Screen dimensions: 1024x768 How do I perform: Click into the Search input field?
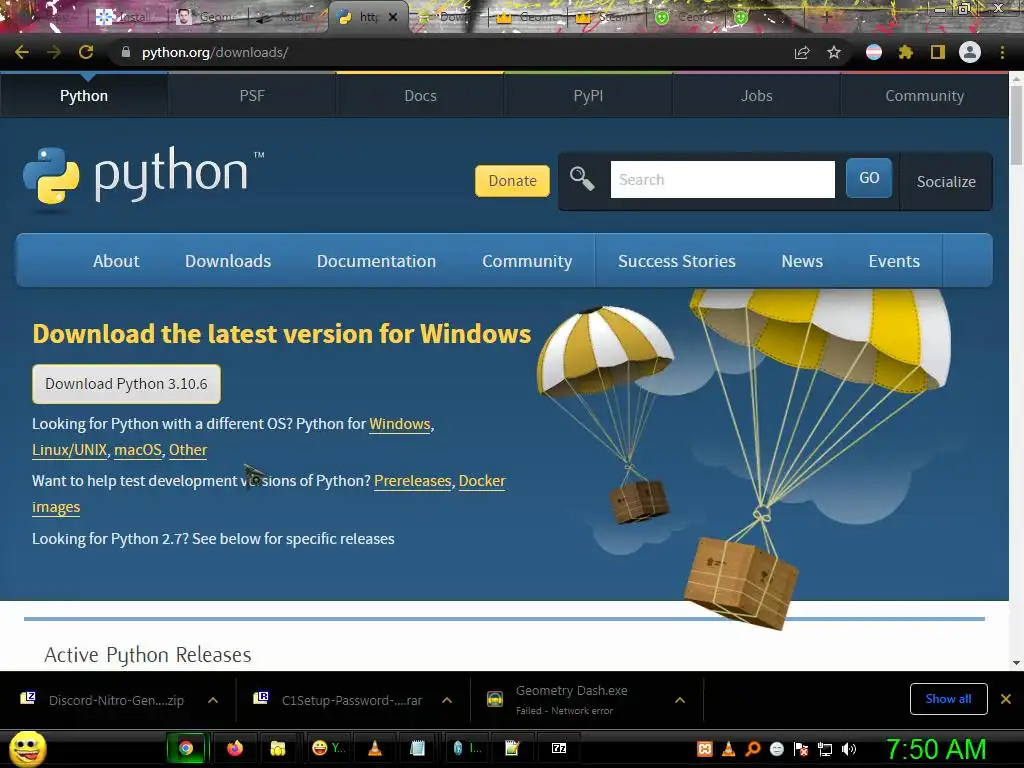(x=722, y=180)
